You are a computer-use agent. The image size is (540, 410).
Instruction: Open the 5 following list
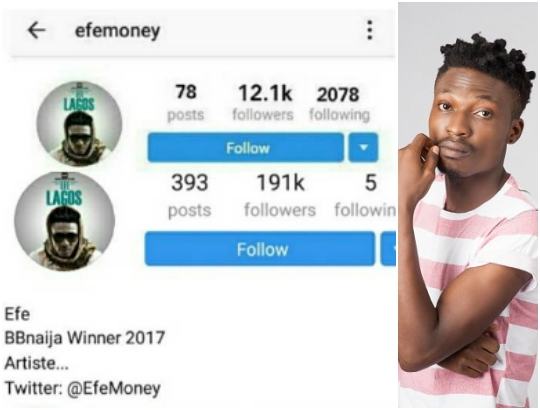(x=365, y=196)
